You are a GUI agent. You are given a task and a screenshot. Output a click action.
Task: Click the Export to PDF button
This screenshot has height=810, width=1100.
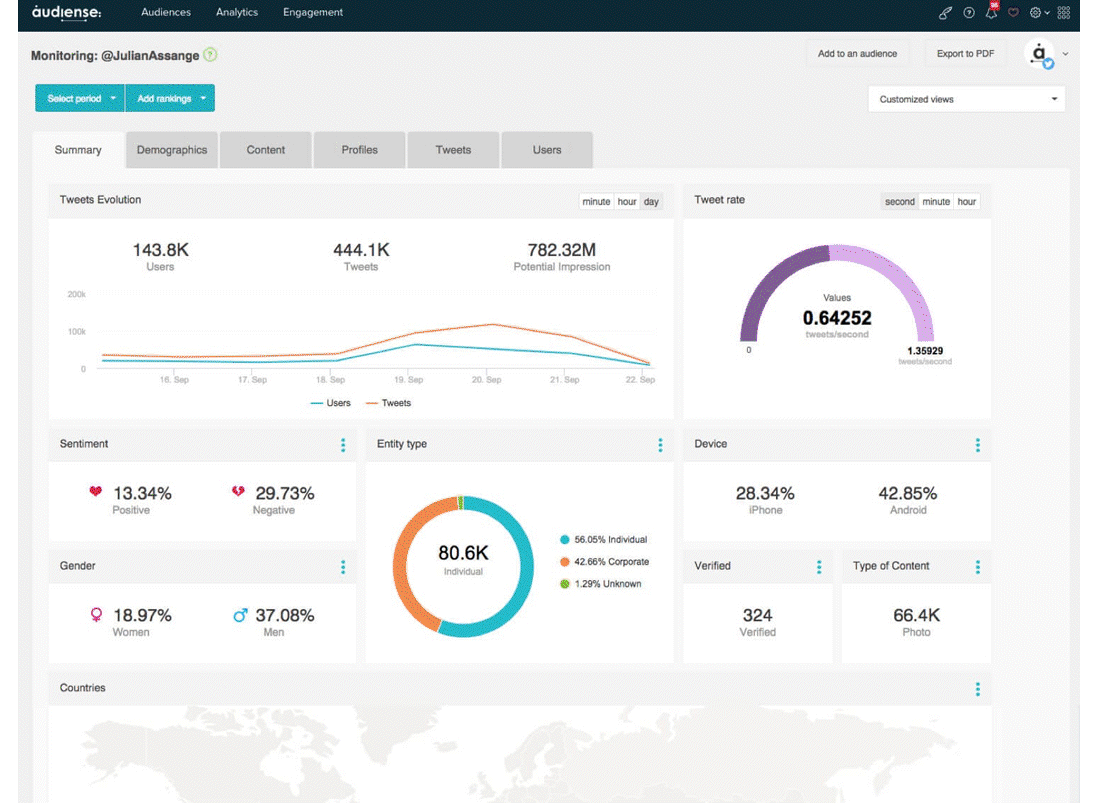(965, 53)
